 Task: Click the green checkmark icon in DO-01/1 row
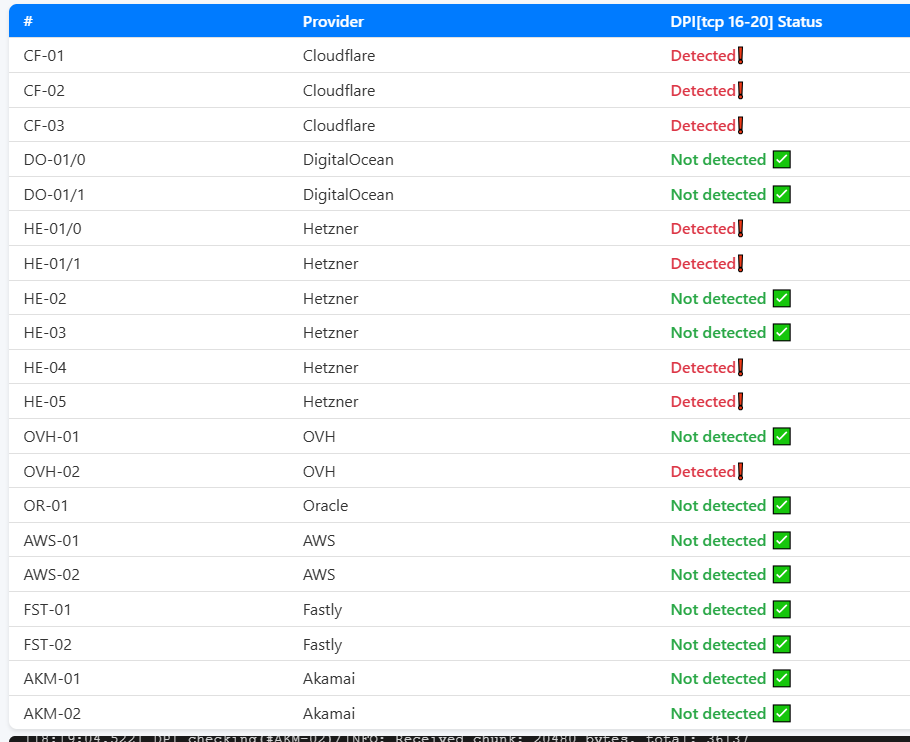782,194
